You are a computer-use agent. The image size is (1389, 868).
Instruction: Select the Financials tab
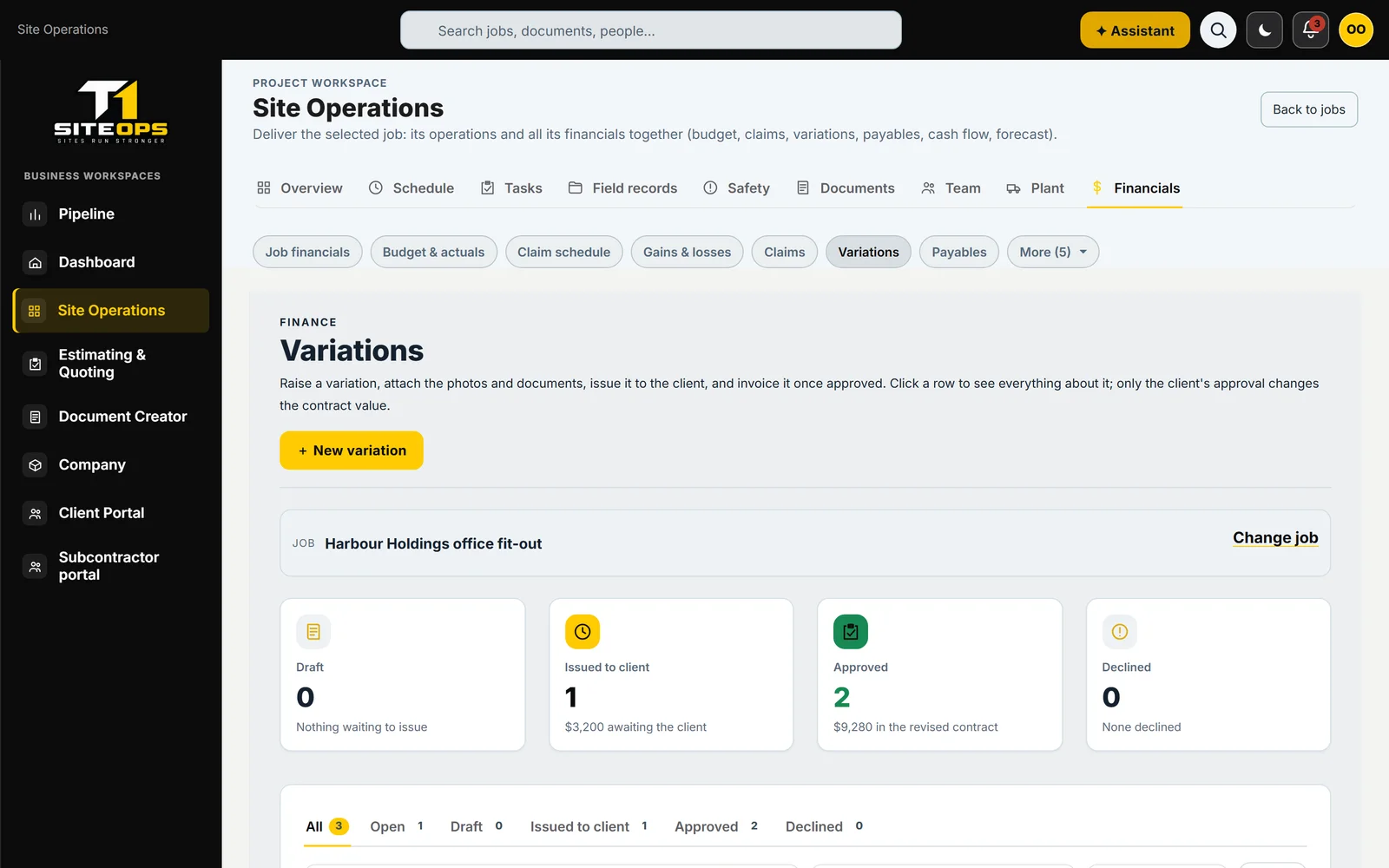click(x=1135, y=188)
